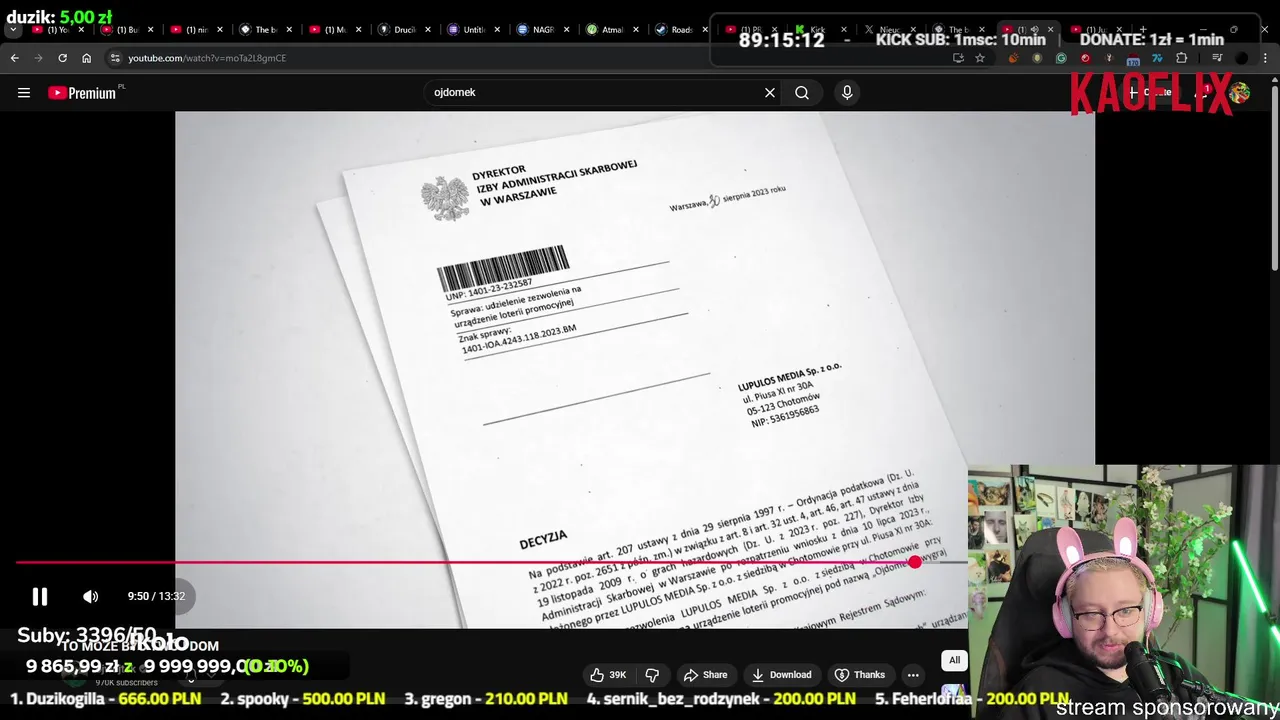Bookmark this page with star icon

(x=980, y=58)
